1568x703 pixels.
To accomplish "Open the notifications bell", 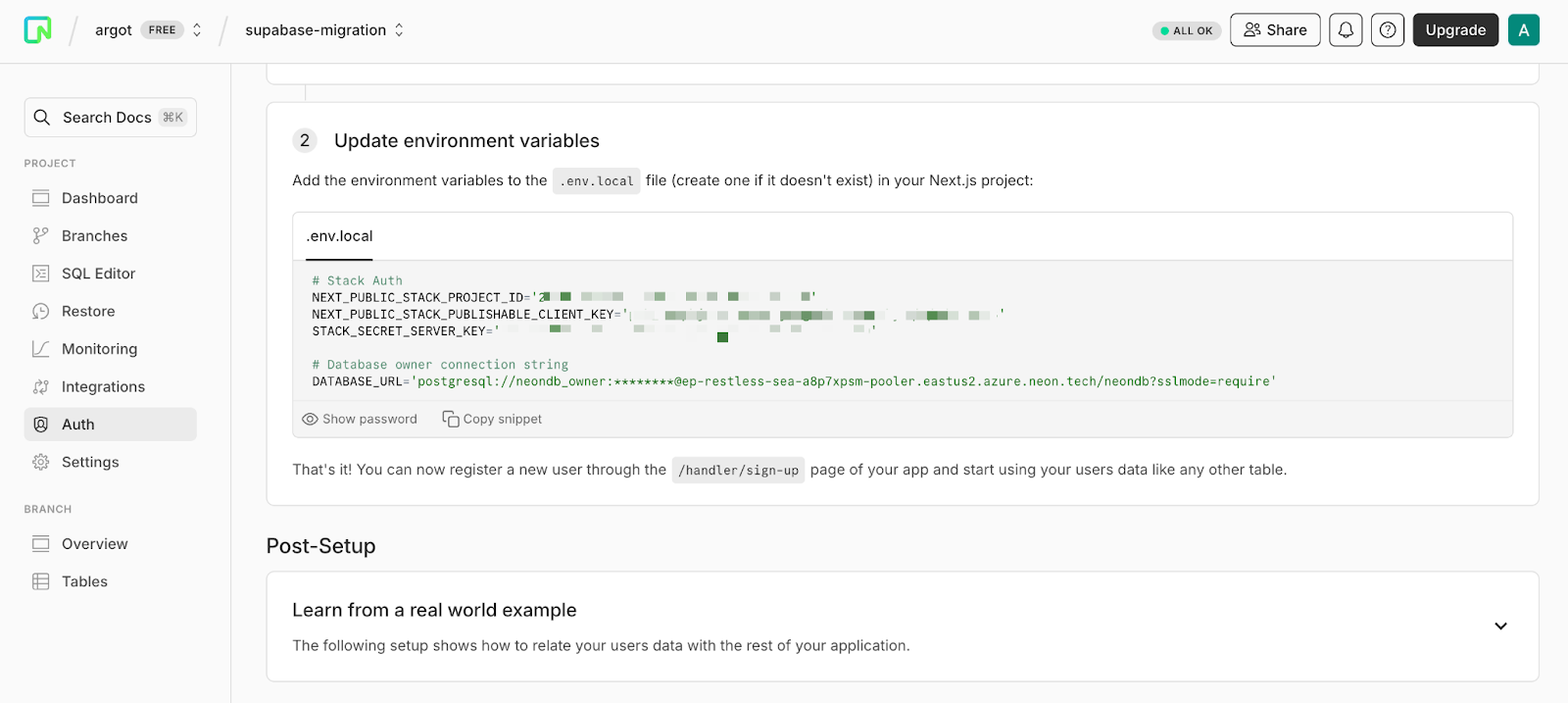I will (x=1346, y=30).
